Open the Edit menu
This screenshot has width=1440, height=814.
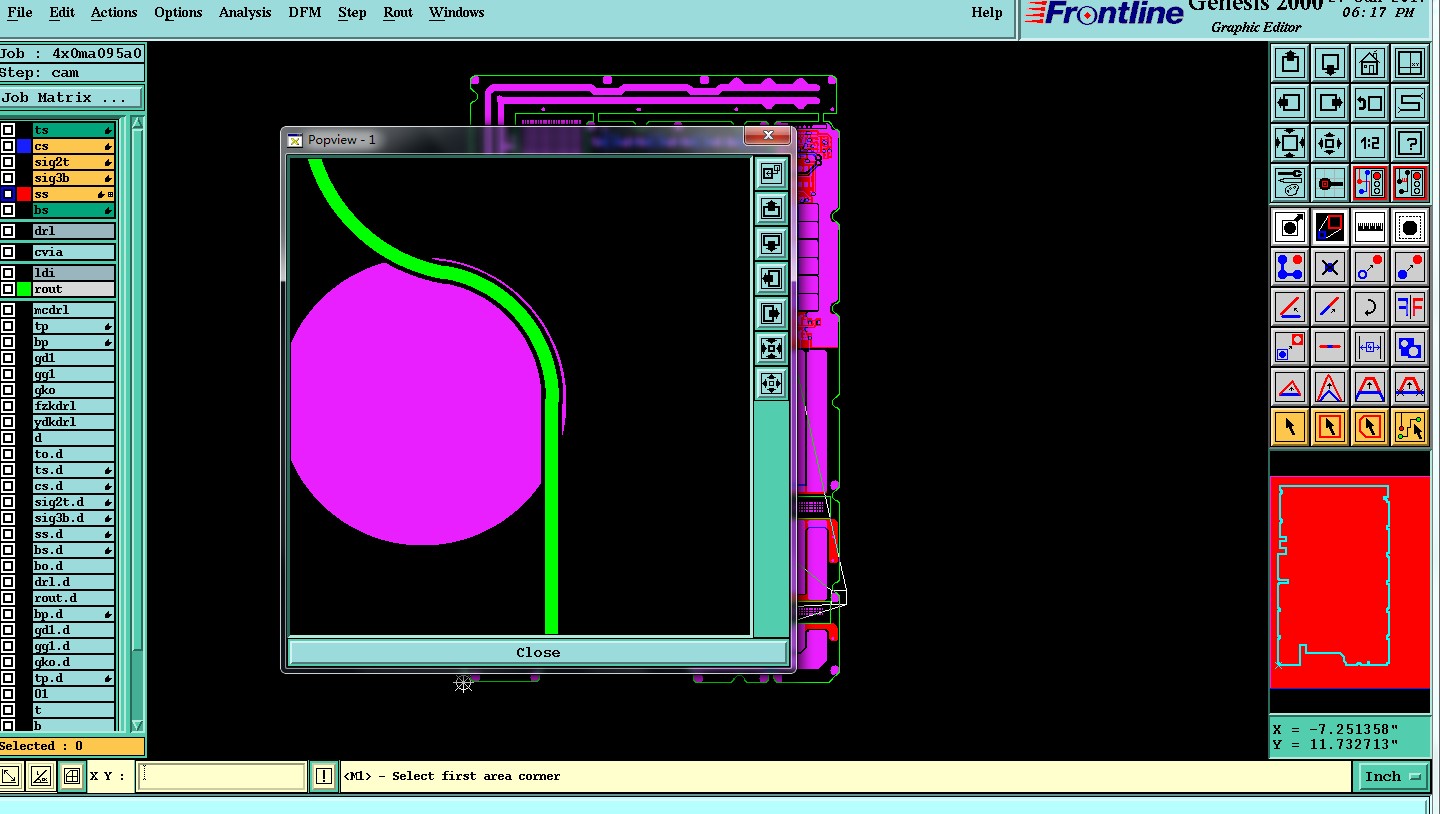click(x=62, y=13)
